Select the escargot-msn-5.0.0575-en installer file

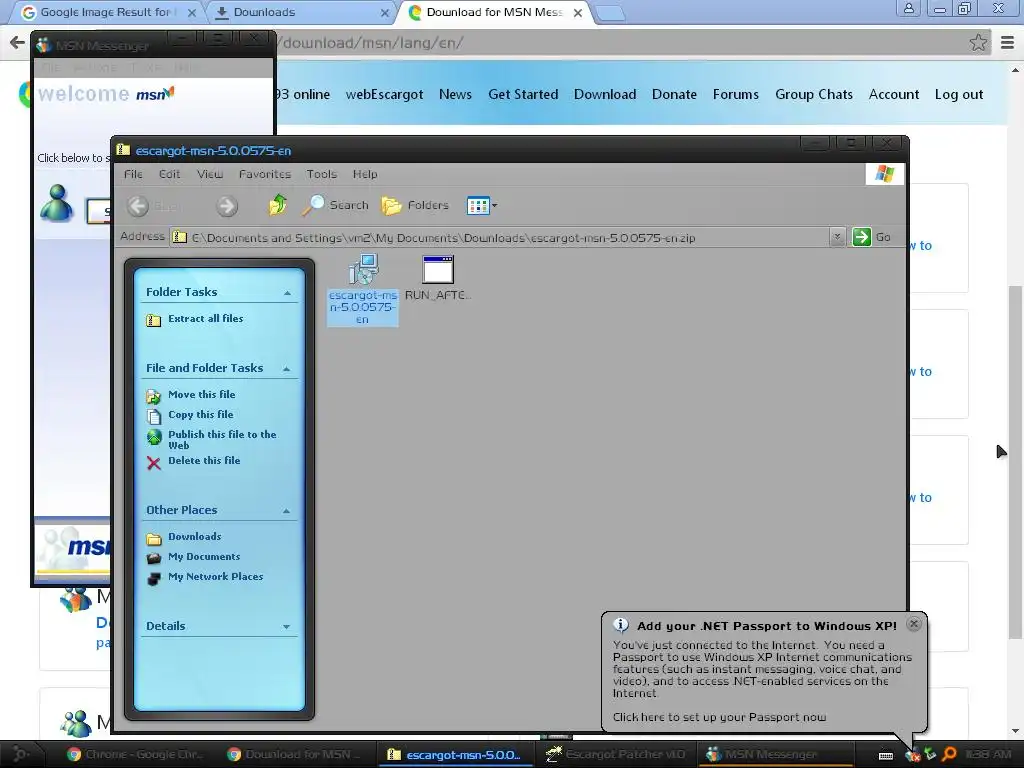(x=362, y=289)
